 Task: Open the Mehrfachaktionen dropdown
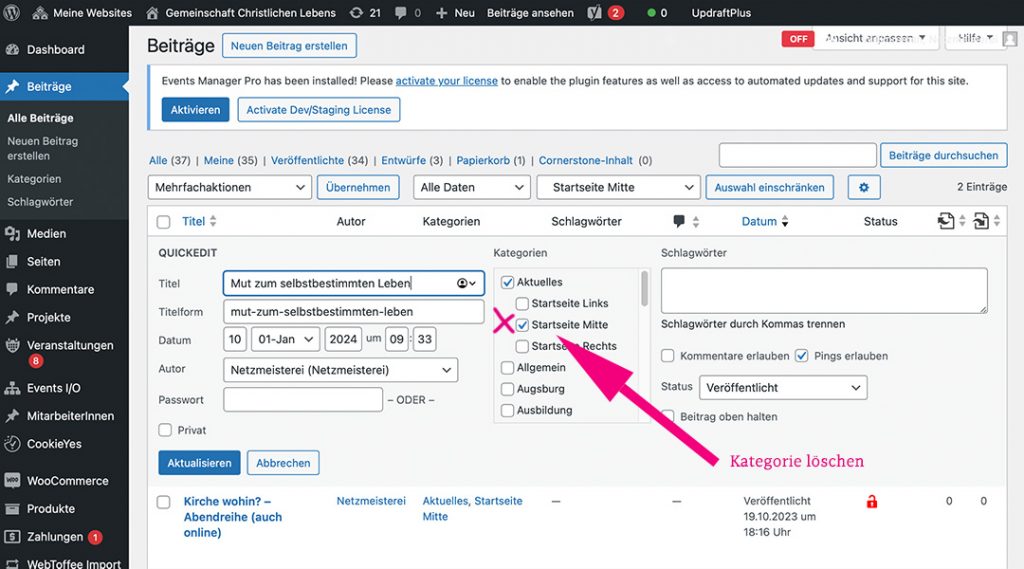pyautogui.click(x=230, y=187)
